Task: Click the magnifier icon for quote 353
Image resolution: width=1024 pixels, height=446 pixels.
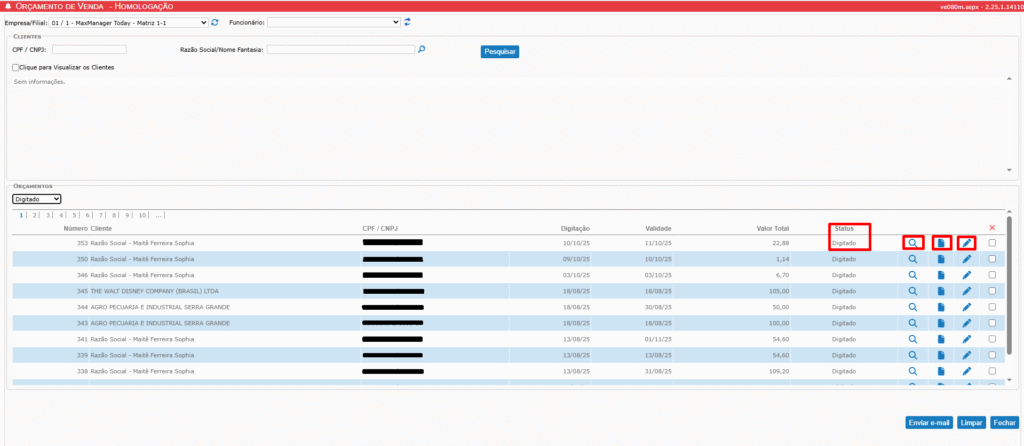Action: tap(912, 243)
